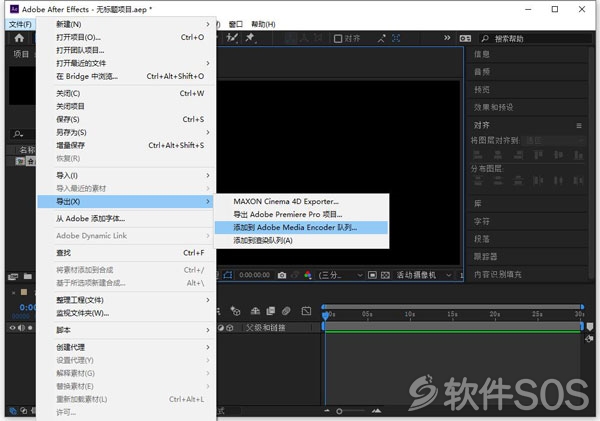Click the RGB channel color icon
Image resolution: width=600 pixels, height=421 pixels.
click(308, 275)
